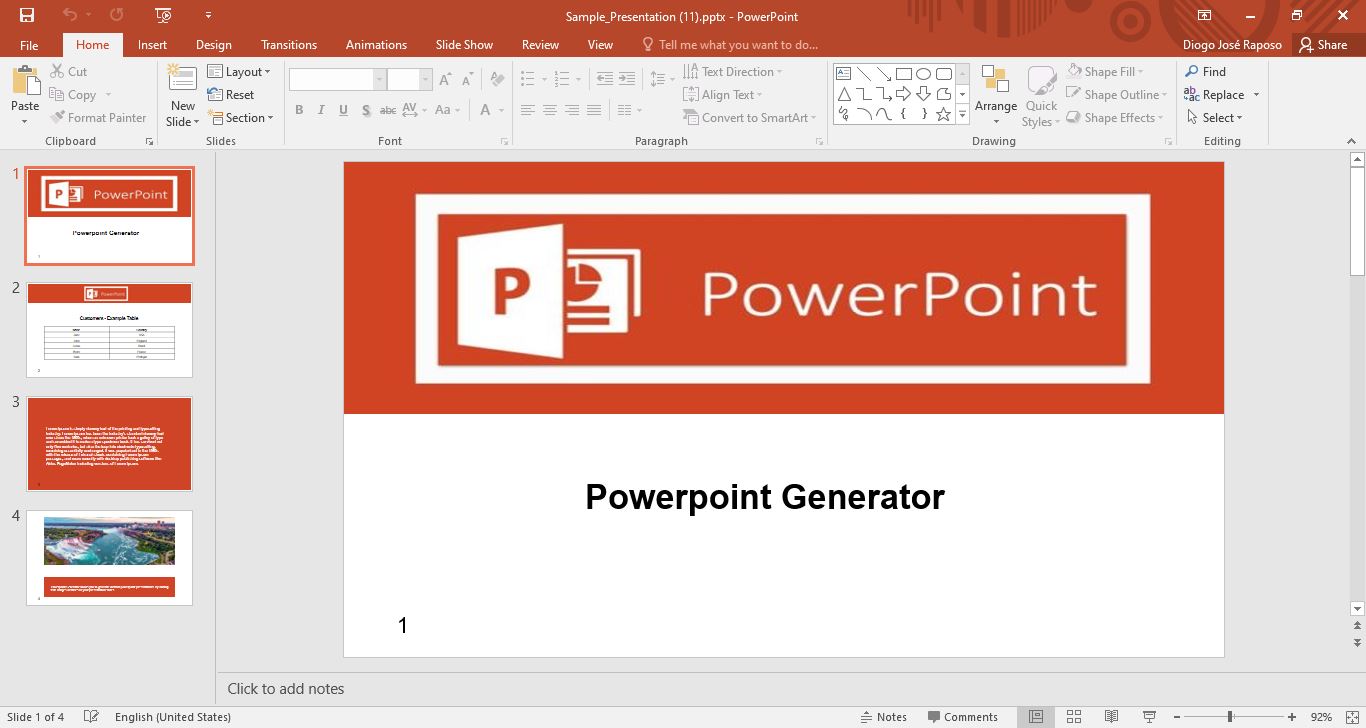1366x728 pixels.
Task: Click the Reset slide button
Action: [232, 95]
